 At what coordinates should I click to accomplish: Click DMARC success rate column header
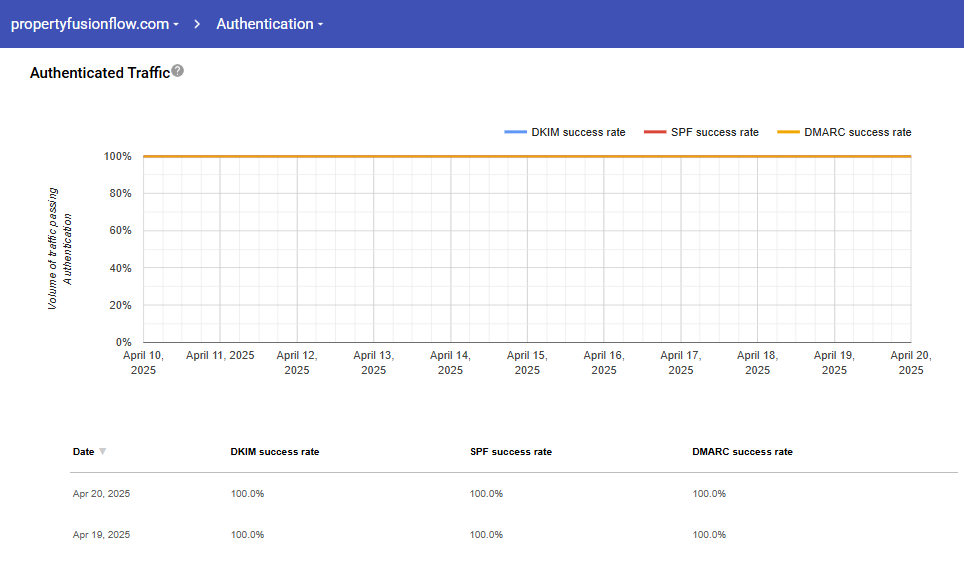[x=742, y=452]
